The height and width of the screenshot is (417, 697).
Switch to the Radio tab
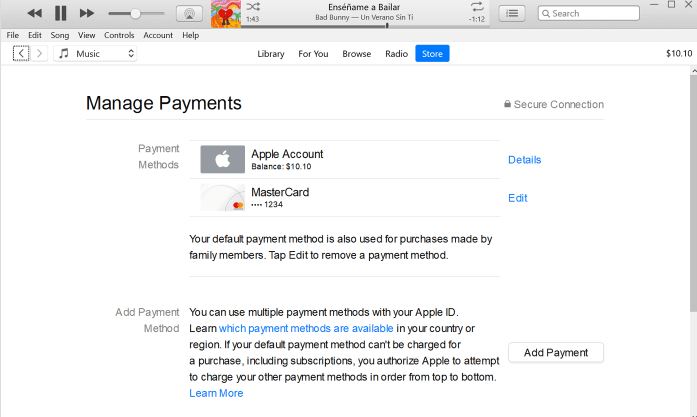(397, 54)
